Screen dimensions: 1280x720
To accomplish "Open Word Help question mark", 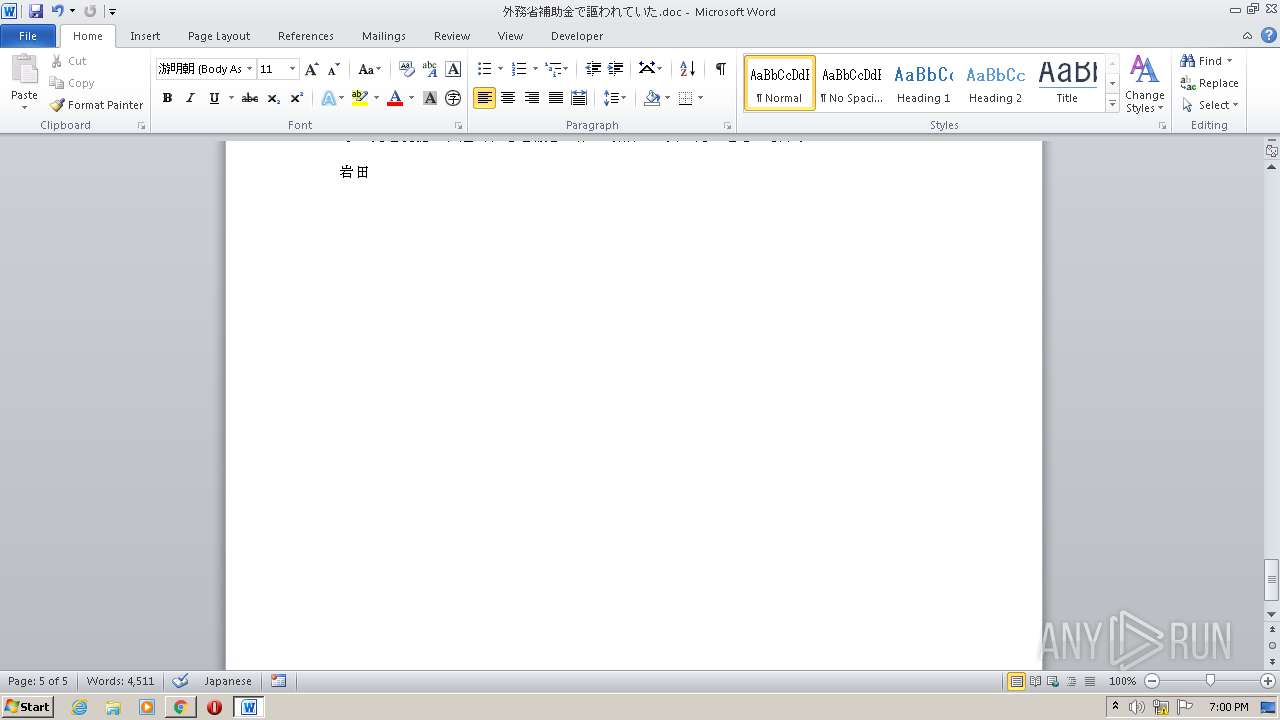I will 1268,35.
